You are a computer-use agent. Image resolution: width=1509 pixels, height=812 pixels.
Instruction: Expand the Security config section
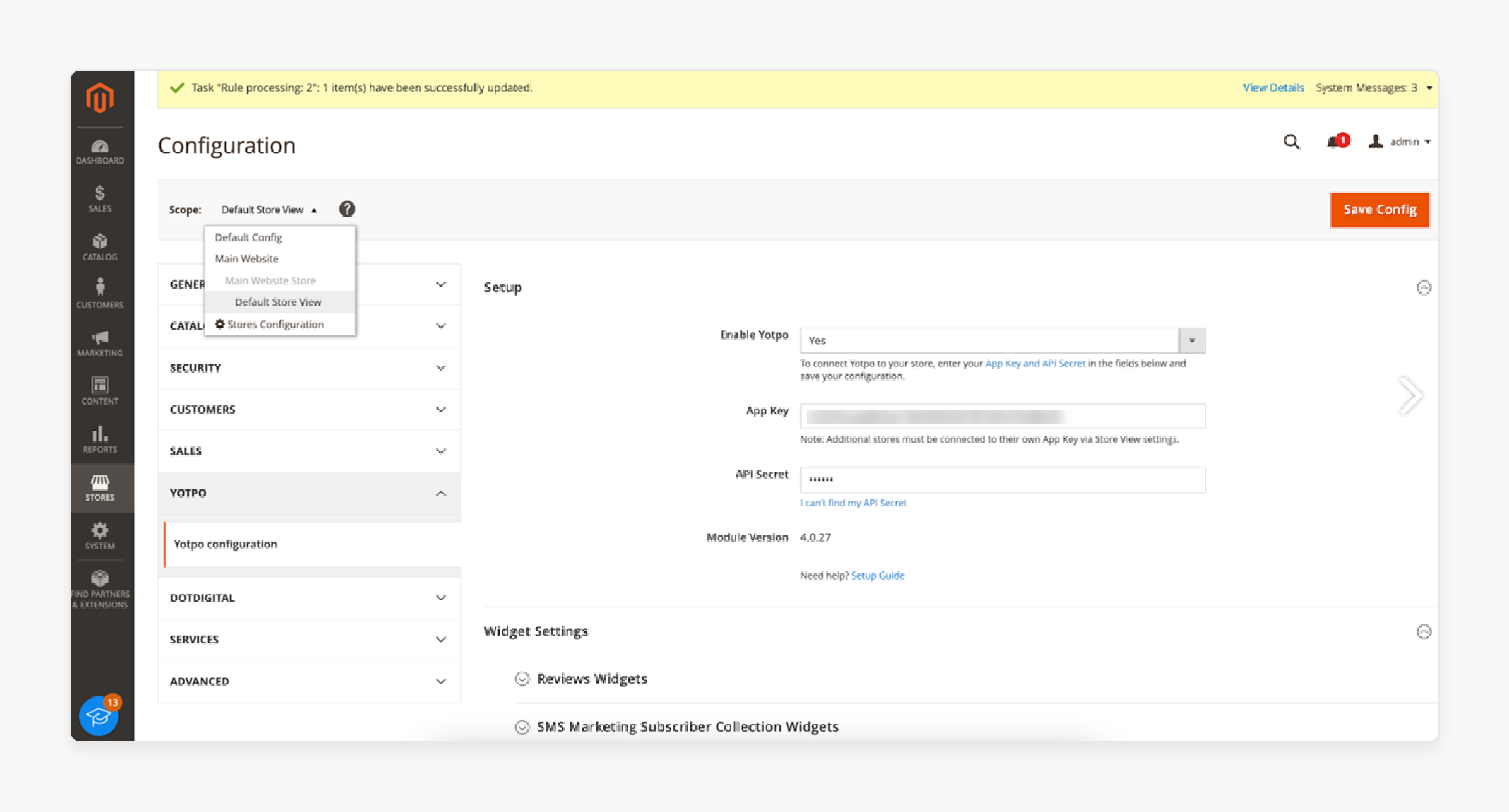309,367
